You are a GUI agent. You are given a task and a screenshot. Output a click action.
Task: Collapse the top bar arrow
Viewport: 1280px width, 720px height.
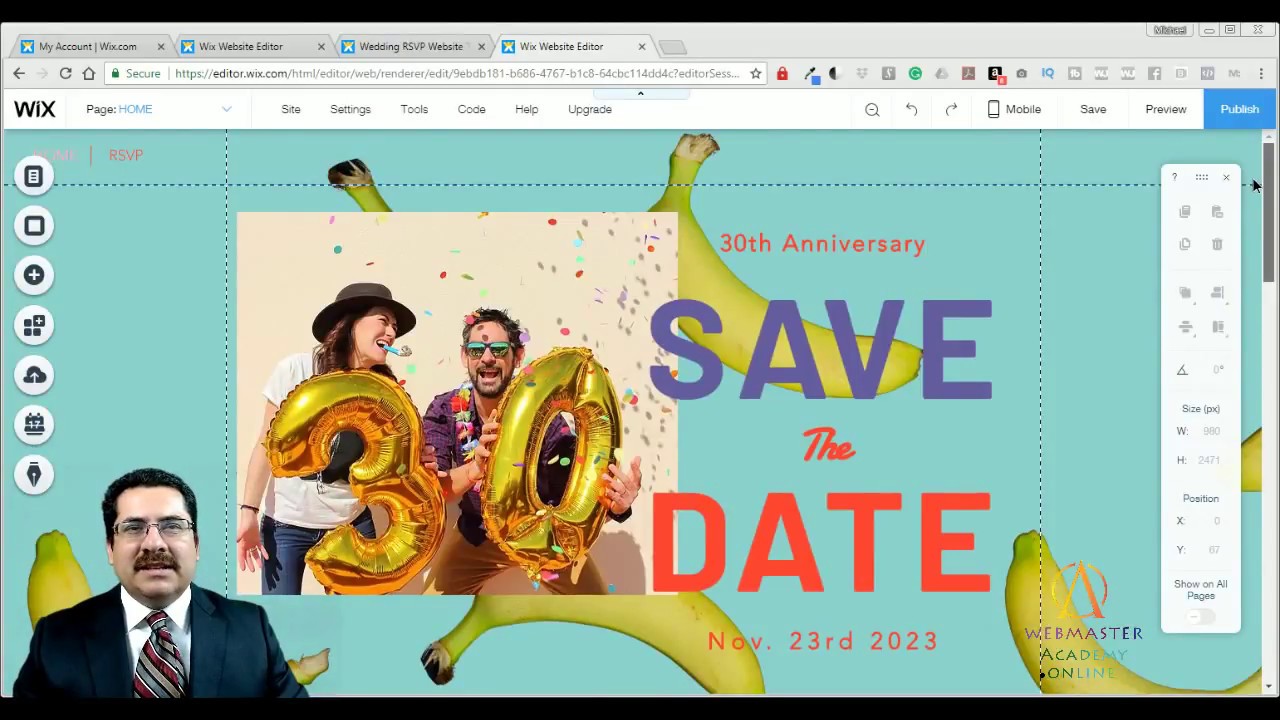click(x=641, y=94)
